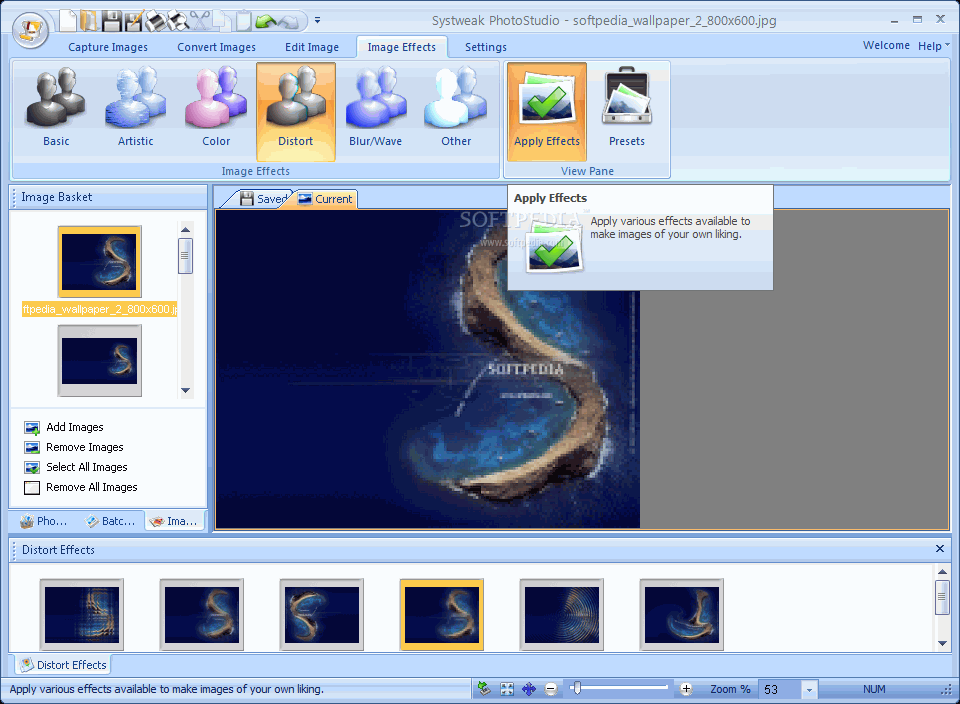Choose the Other effects category

click(456, 111)
